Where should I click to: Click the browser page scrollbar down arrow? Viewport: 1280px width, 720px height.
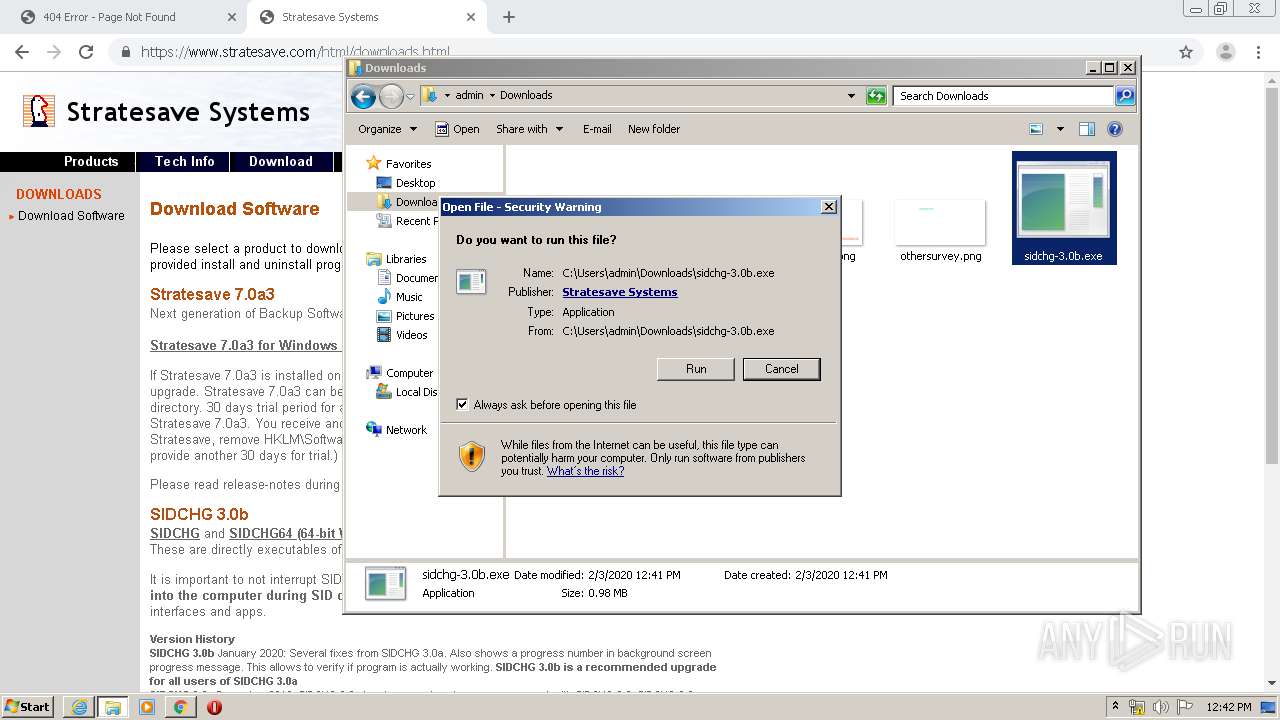click(1272, 683)
